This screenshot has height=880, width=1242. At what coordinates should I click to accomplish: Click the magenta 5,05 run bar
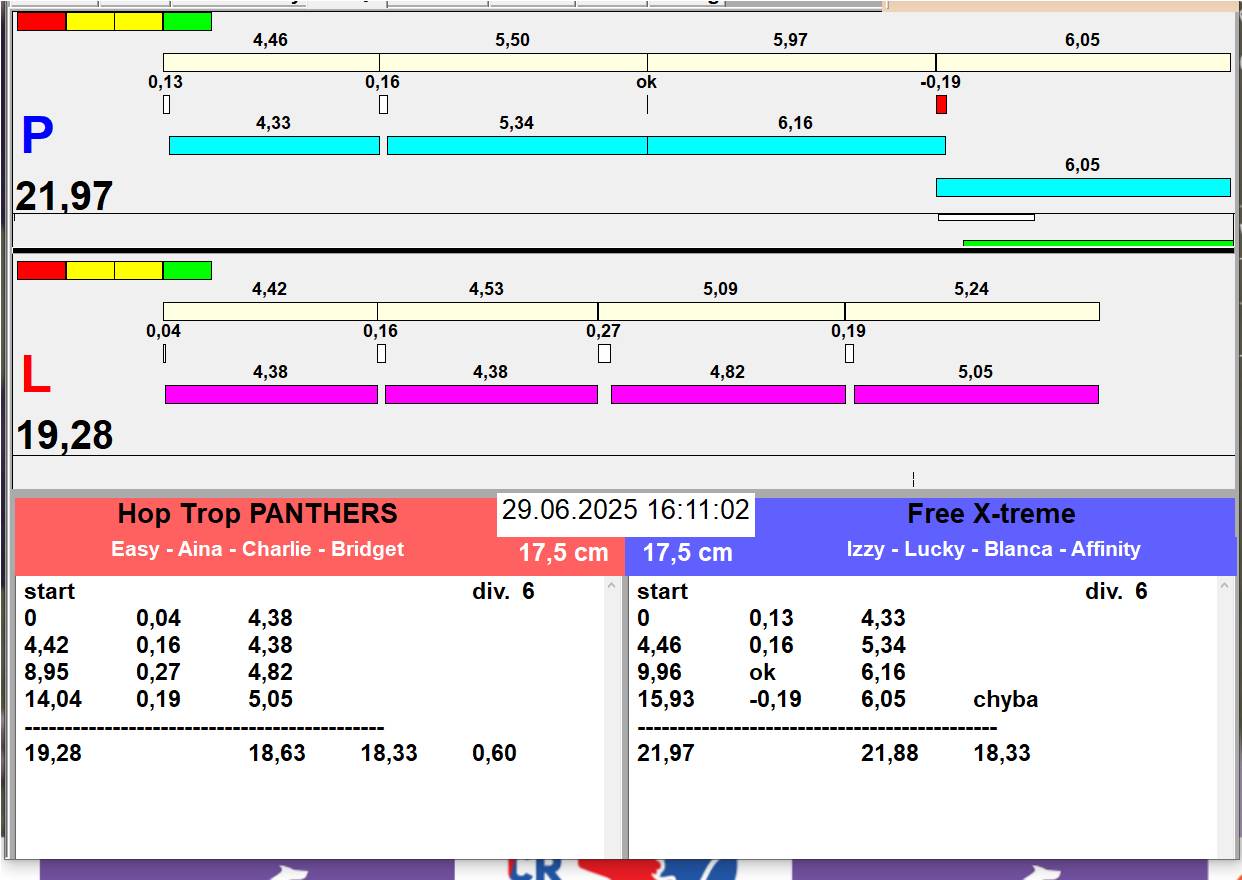tap(976, 394)
